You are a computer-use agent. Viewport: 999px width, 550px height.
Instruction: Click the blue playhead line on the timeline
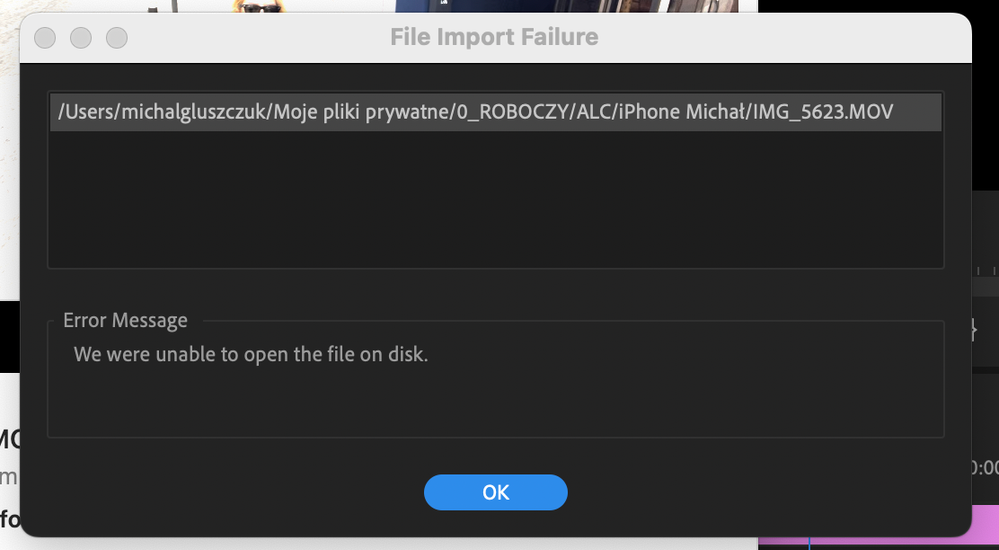click(x=809, y=544)
